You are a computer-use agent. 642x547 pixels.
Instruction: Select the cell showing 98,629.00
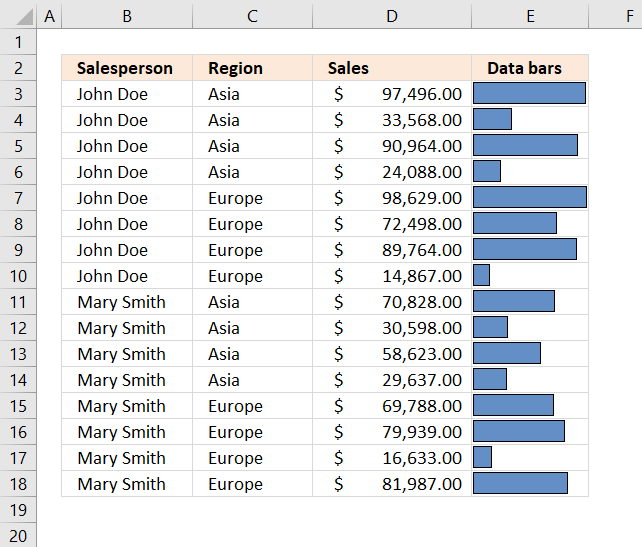coord(392,198)
